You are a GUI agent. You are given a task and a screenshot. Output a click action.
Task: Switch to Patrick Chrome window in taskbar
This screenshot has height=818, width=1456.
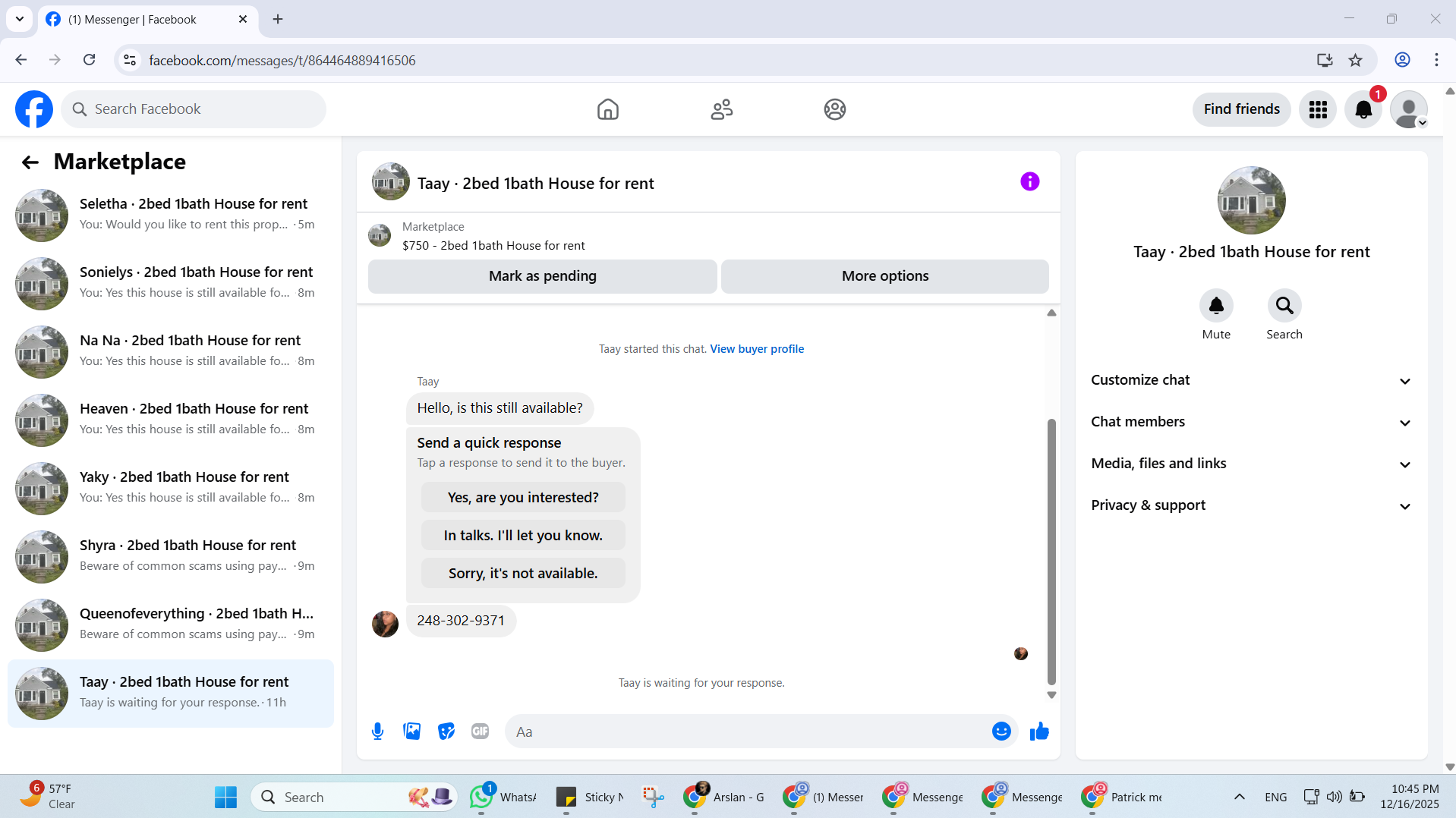[x=1122, y=797]
